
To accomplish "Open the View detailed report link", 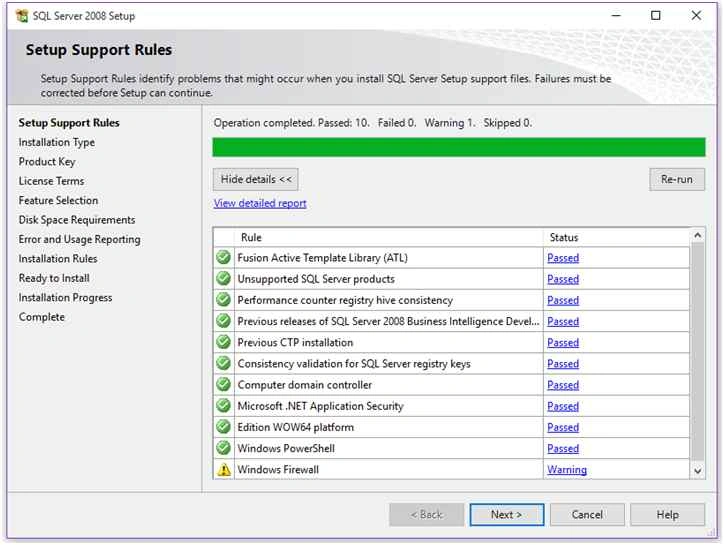I will click(x=260, y=203).
